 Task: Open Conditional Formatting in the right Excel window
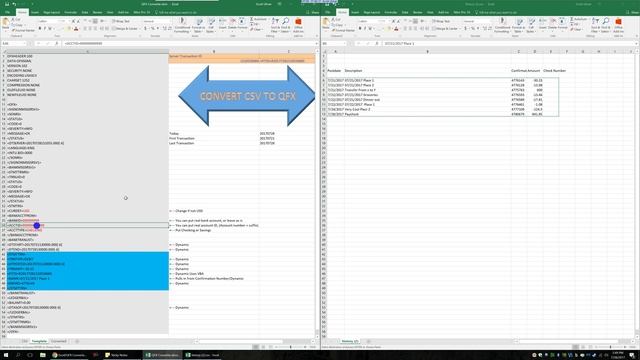(x=502, y=25)
